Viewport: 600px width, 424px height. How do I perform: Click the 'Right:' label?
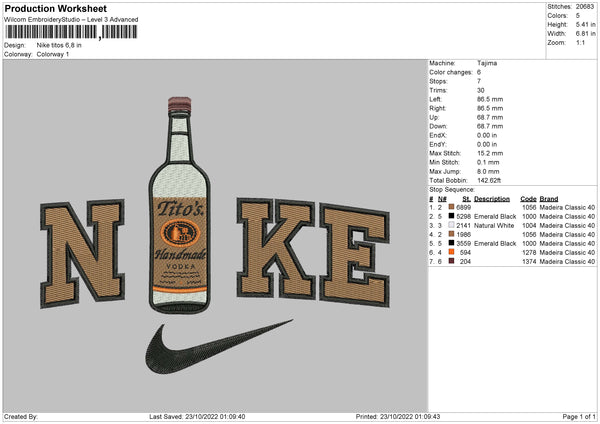click(x=437, y=108)
